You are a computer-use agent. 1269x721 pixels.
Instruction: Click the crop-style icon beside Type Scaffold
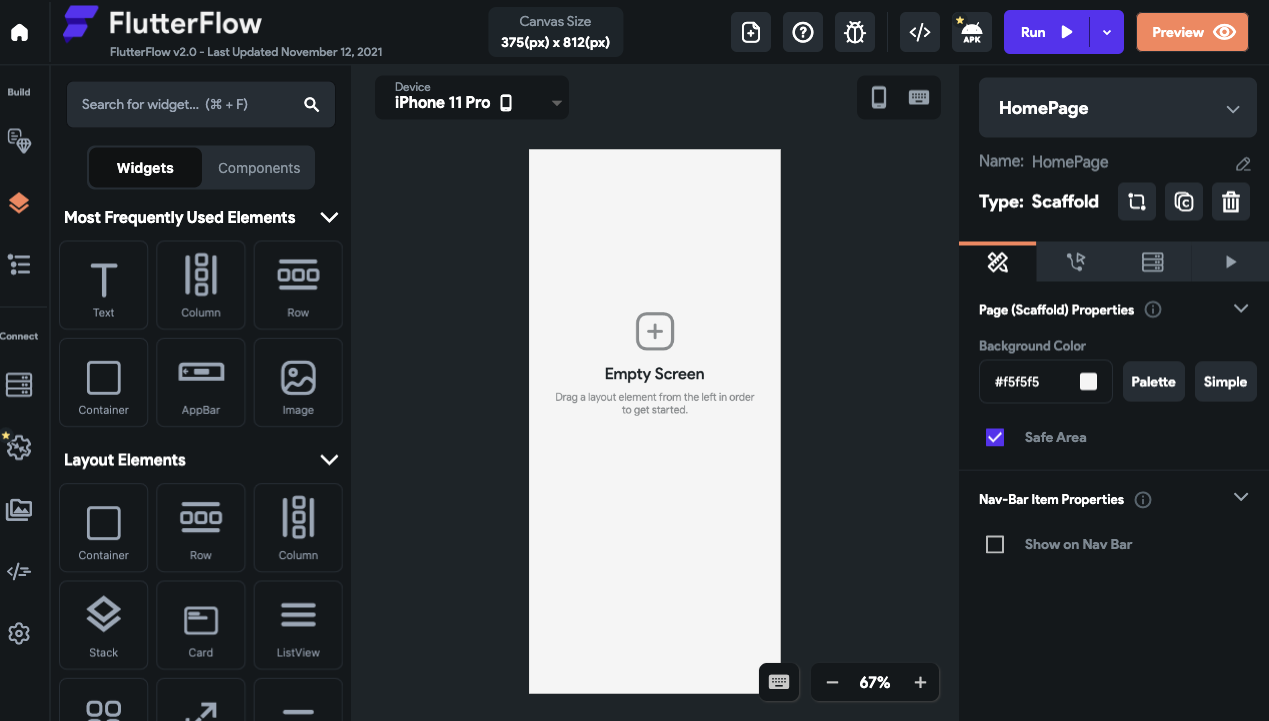(x=1137, y=202)
